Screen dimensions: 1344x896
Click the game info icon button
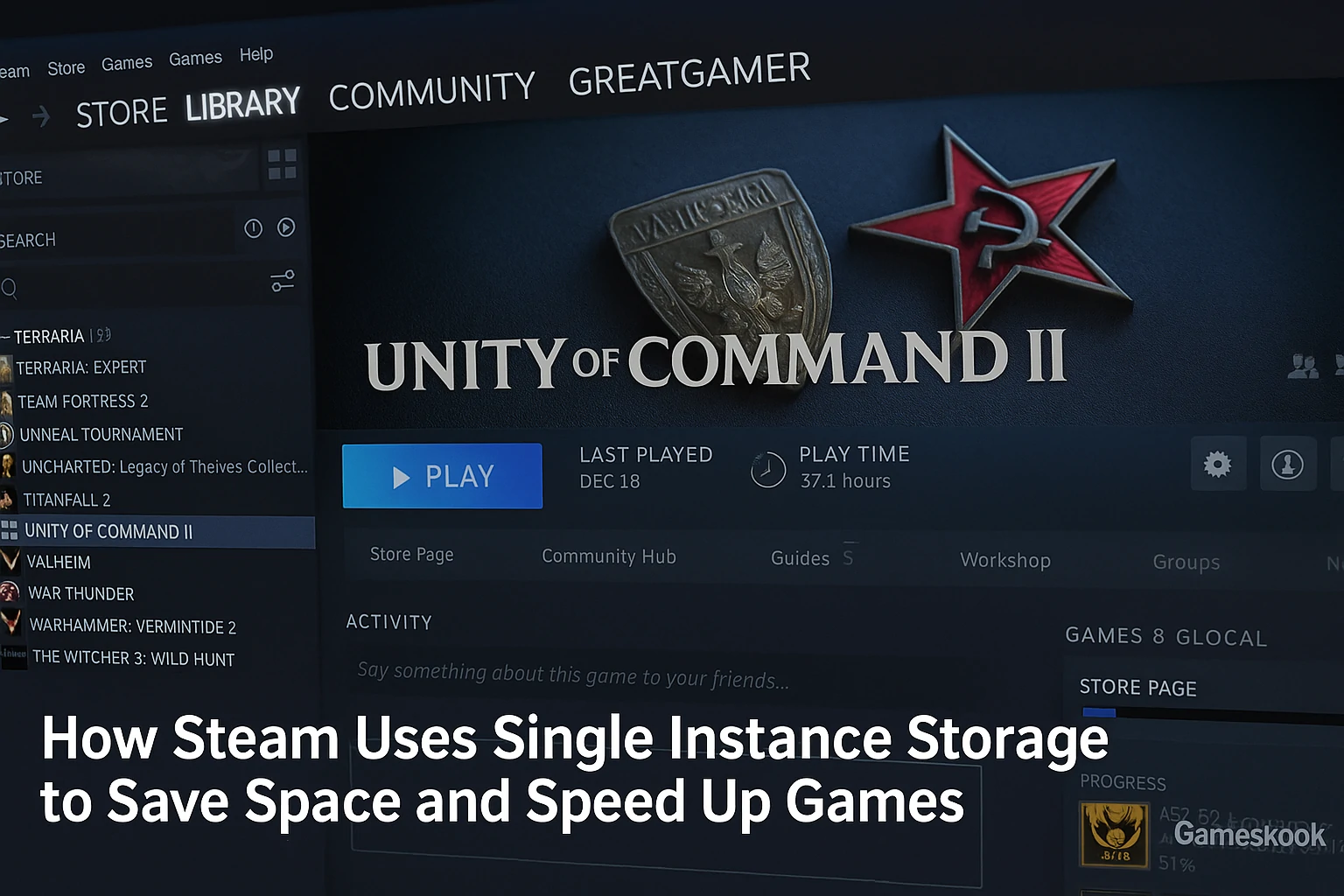point(1287,464)
